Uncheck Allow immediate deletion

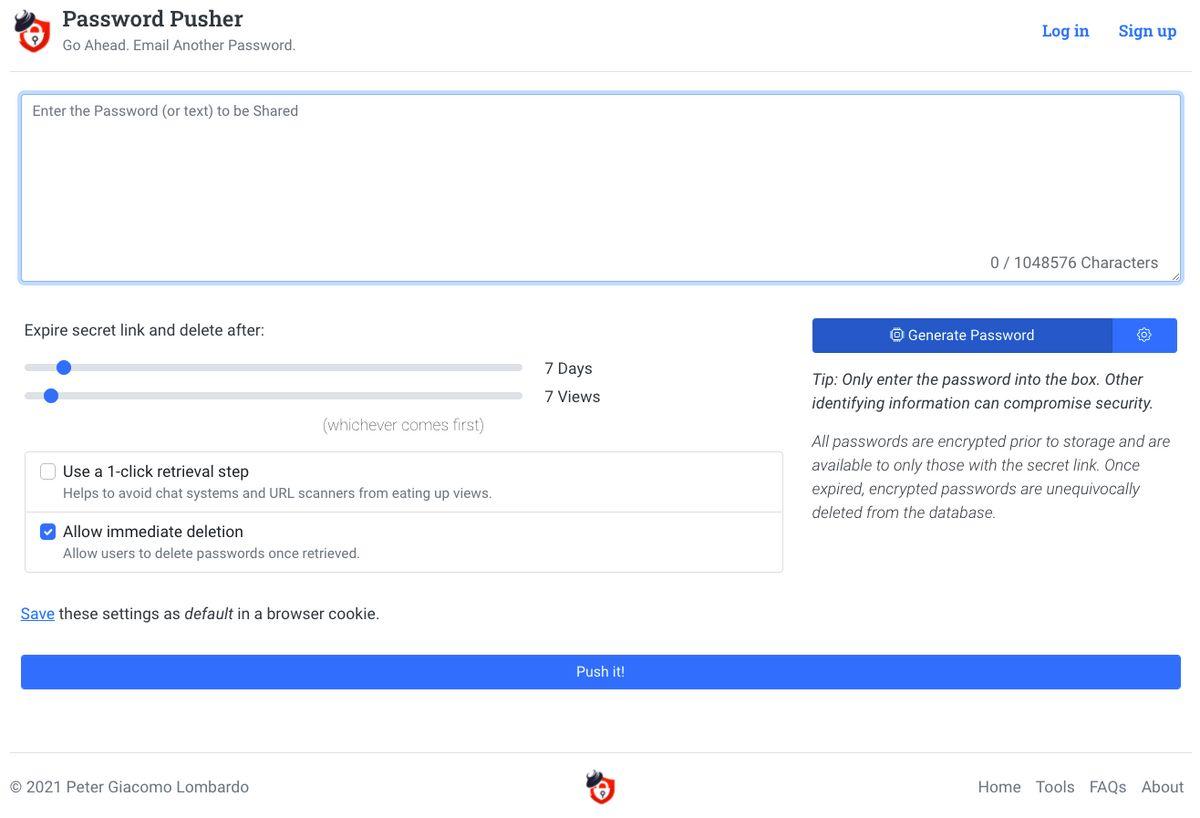(48, 531)
